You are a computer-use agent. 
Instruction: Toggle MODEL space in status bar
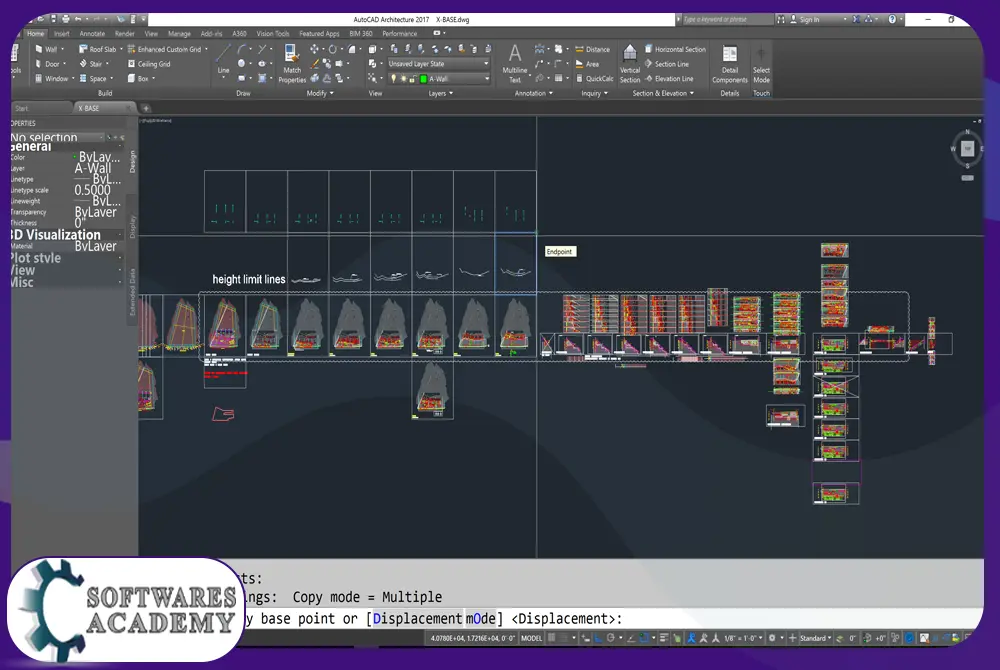point(531,638)
